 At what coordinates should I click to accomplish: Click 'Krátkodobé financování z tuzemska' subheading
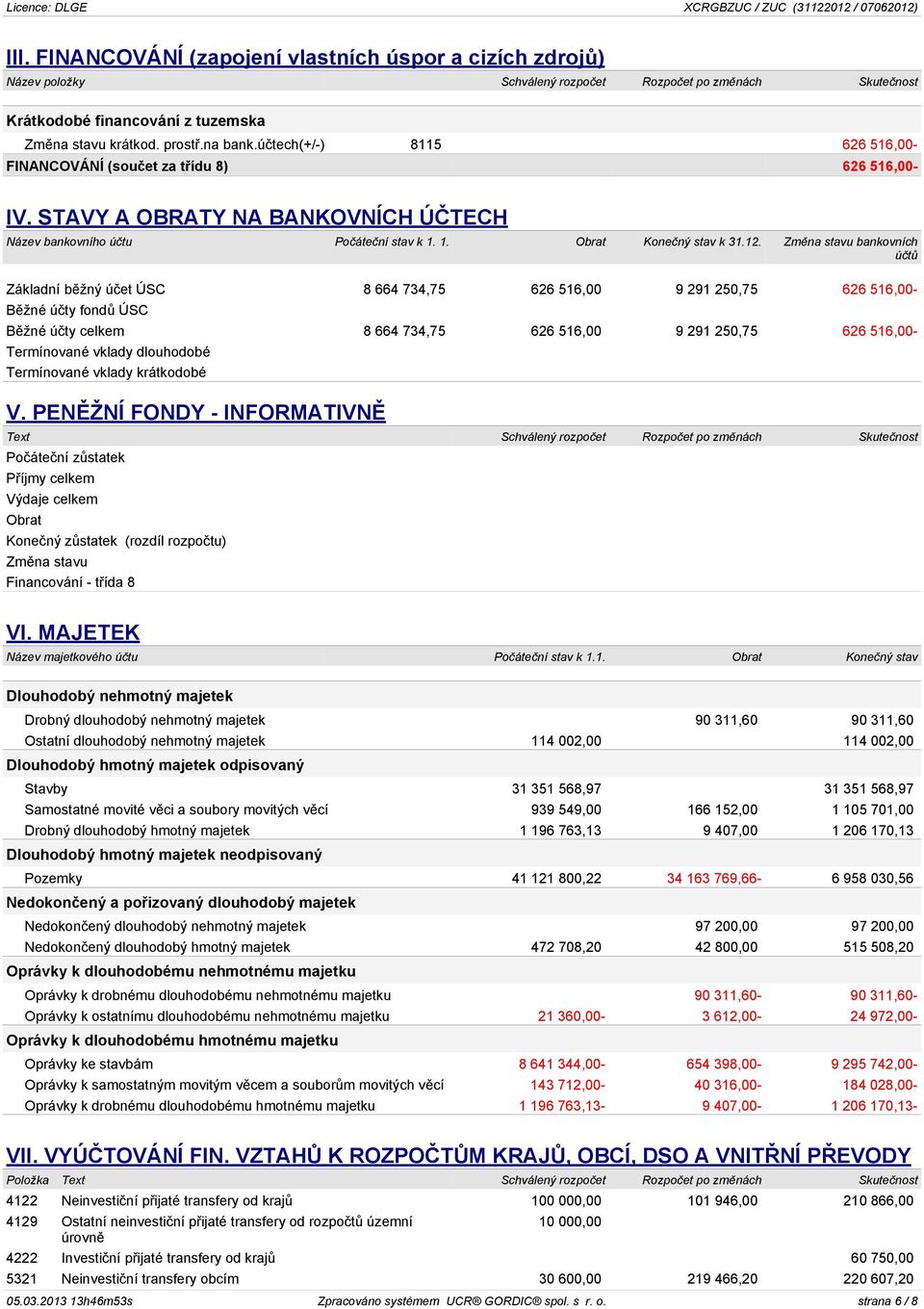pyautogui.click(x=136, y=121)
